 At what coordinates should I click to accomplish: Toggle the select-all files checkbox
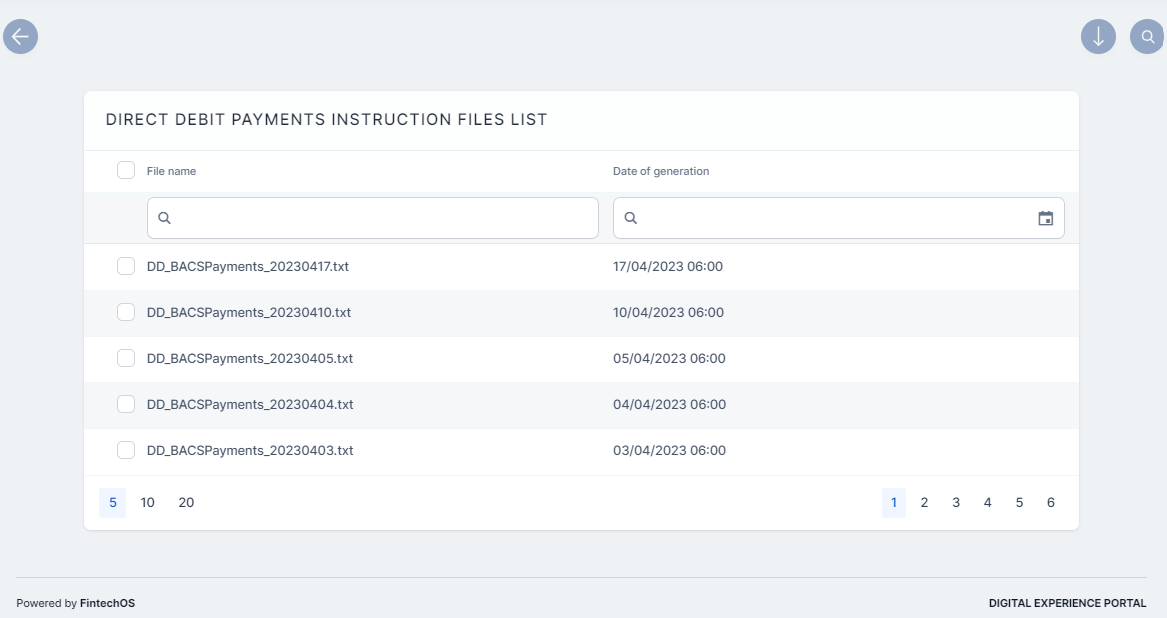tap(126, 170)
